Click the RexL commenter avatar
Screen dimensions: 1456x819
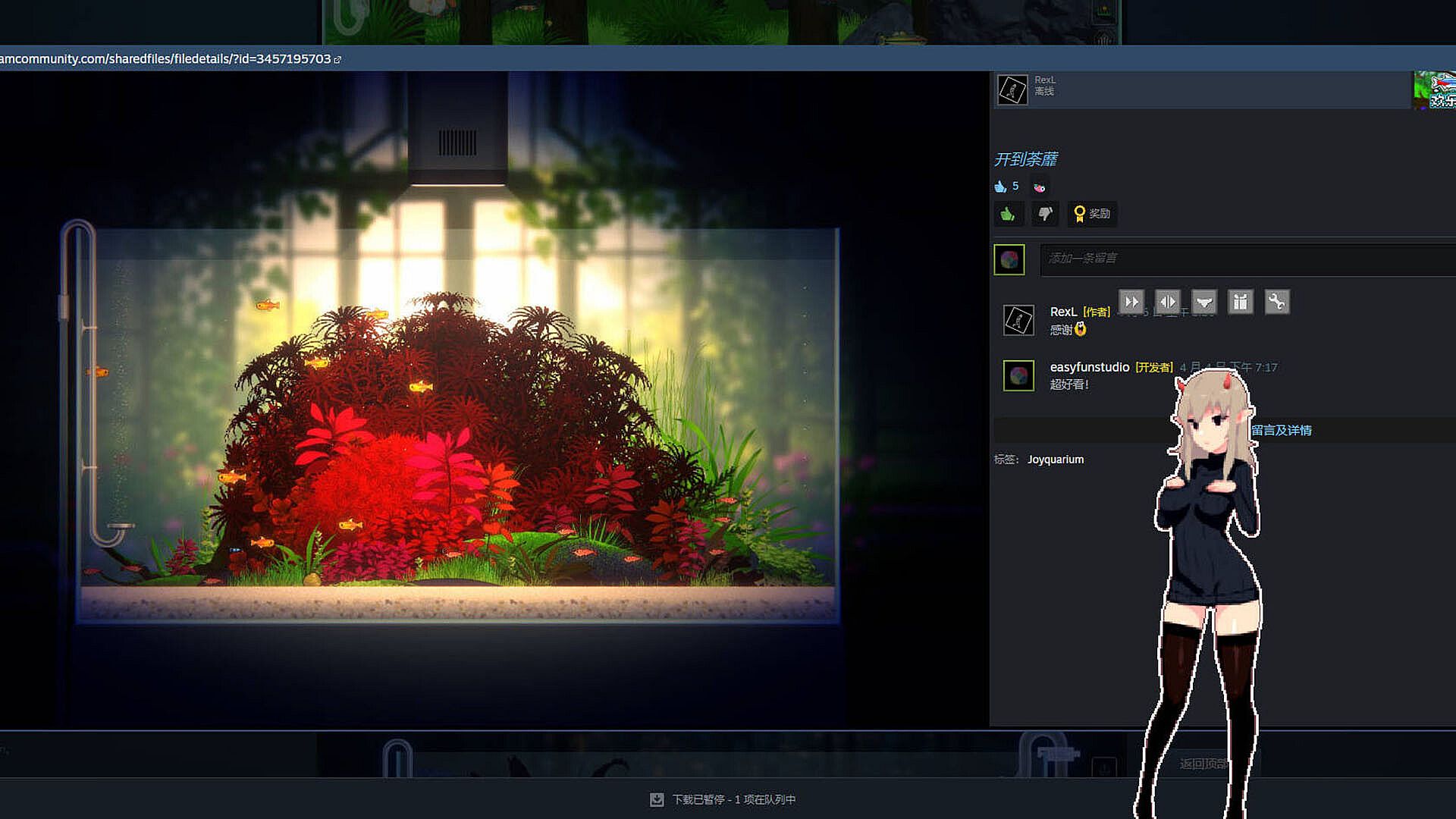point(1018,320)
